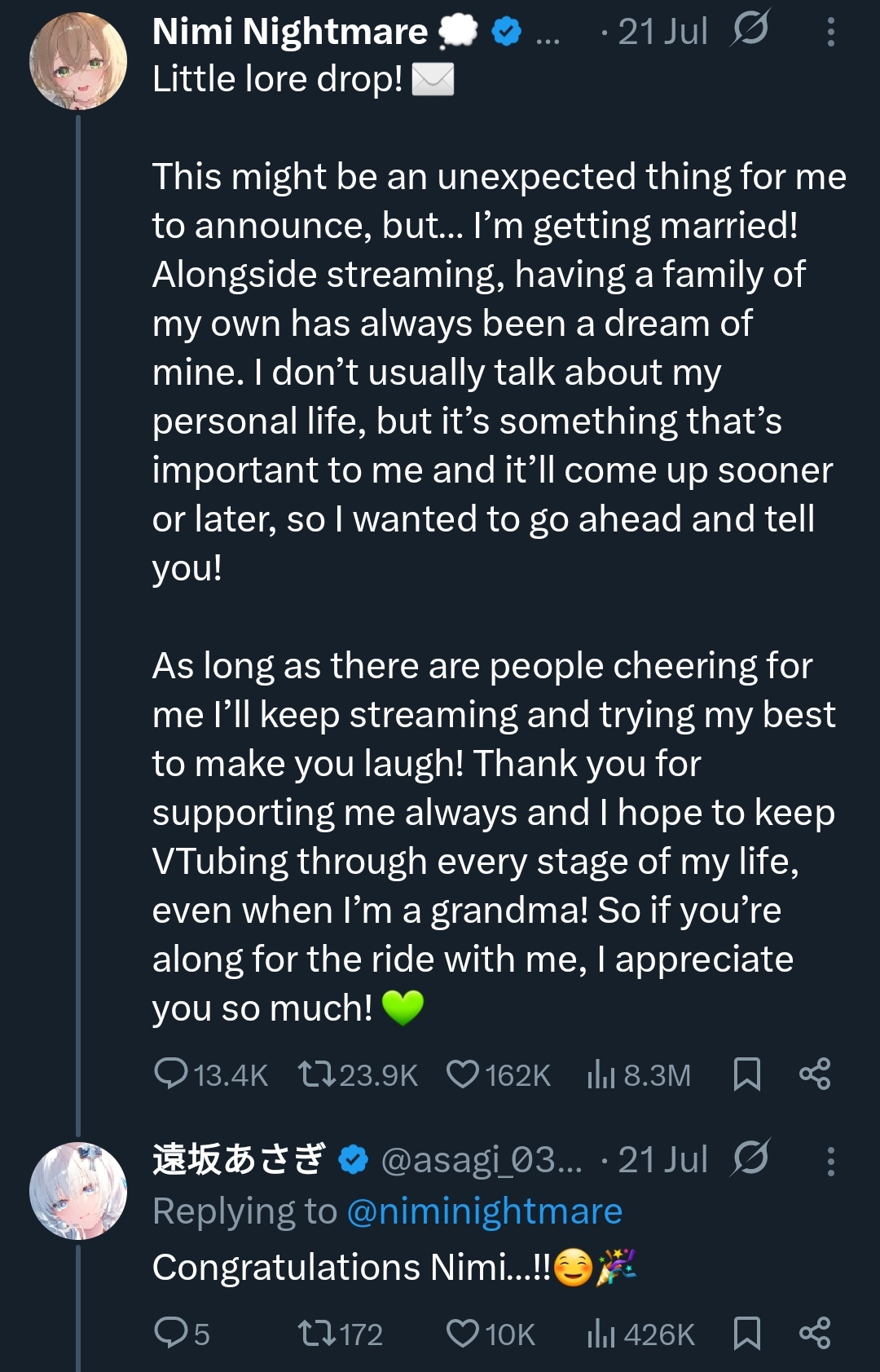Open Asagi's profile picture
Screen dimensions: 880x1372
(x=78, y=1190)
